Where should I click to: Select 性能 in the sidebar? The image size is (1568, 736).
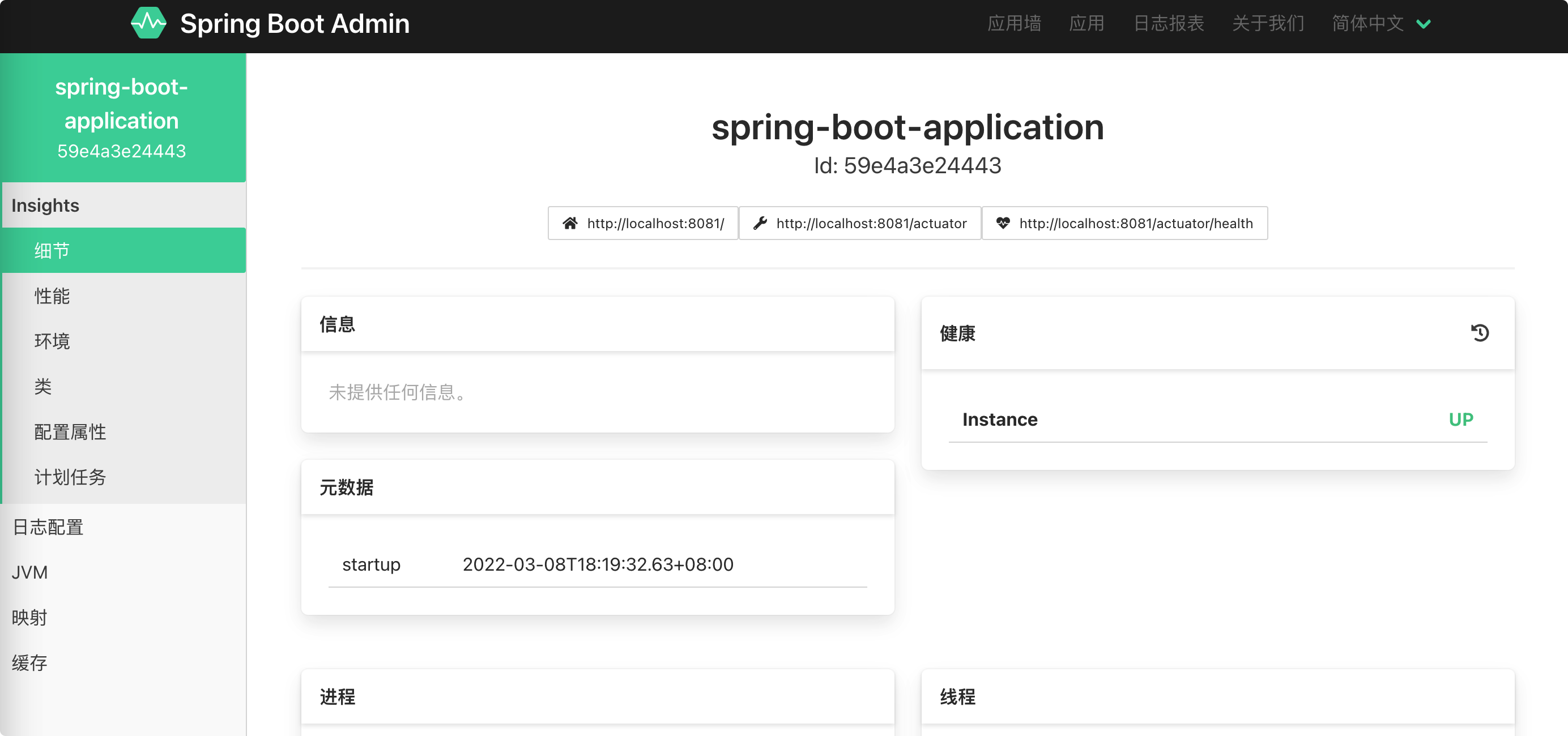(123, 296)
